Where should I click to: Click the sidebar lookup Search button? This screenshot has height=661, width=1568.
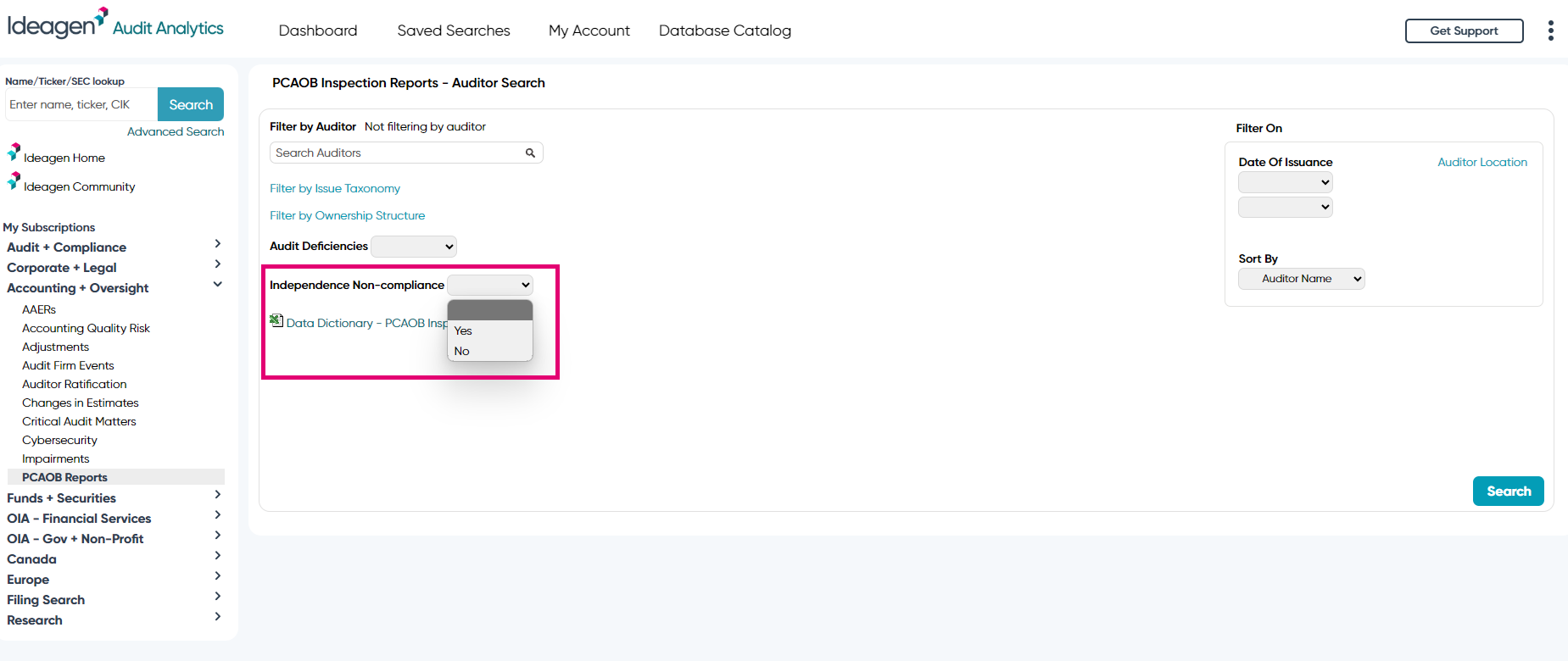[x=191, y=104]
